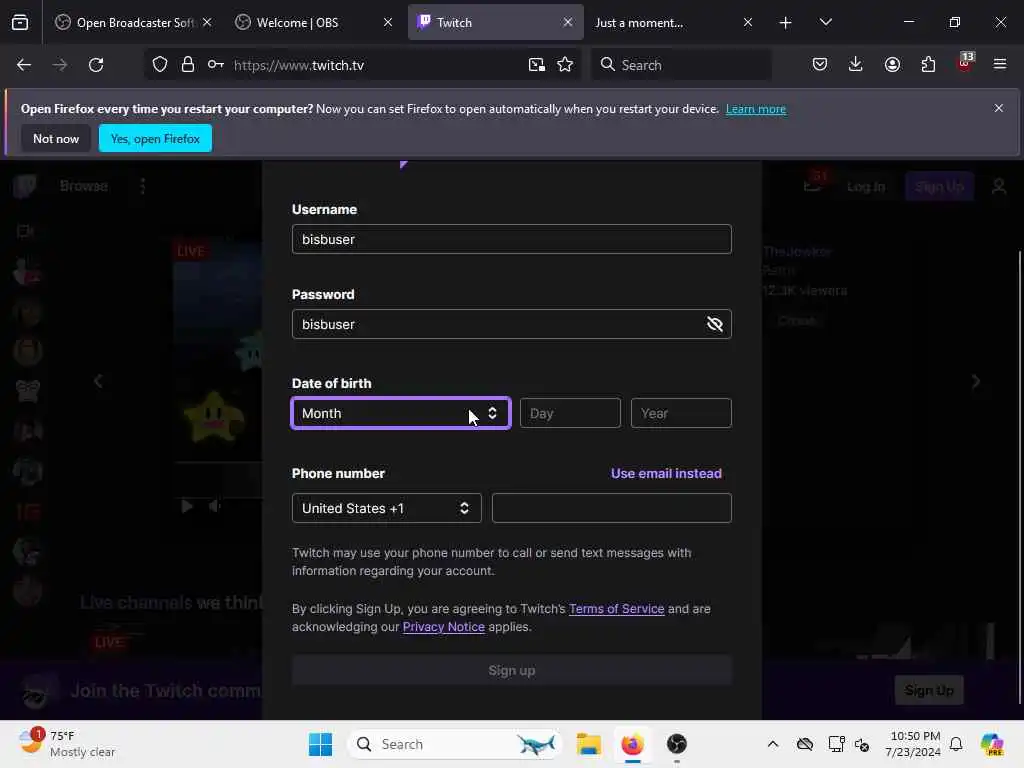
Task: Open Firefox from the taskbar
Action: [x=632, y=744]
